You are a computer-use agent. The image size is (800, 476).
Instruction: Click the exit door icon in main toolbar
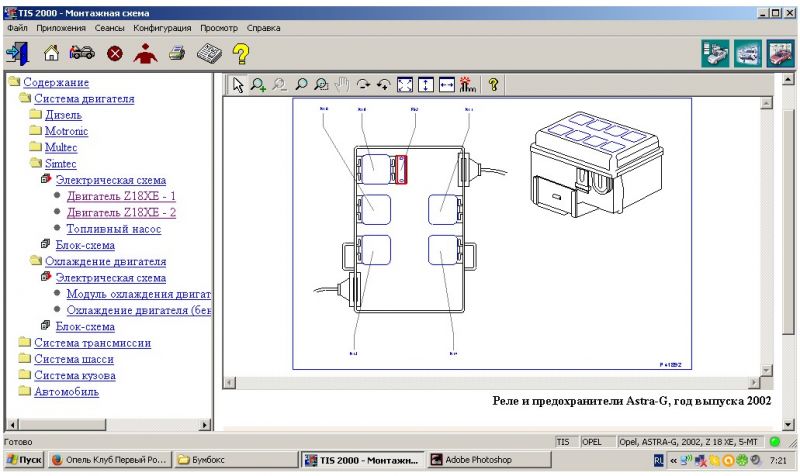pyautogui.click(x=17, y=54)
